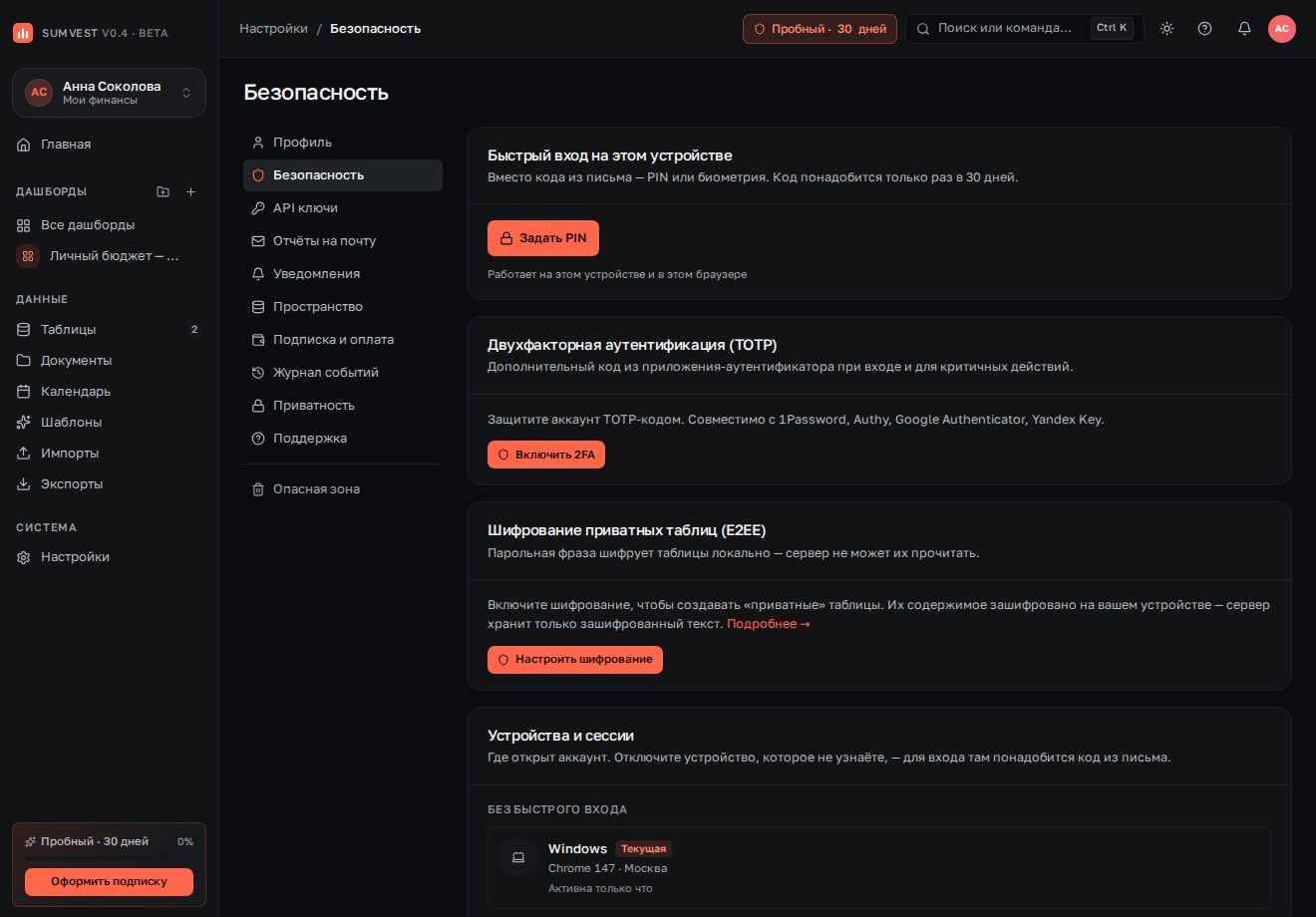Follow the Подробнее link about encryption
Viewport: 1316px width, 917px height.
[769, 624]
